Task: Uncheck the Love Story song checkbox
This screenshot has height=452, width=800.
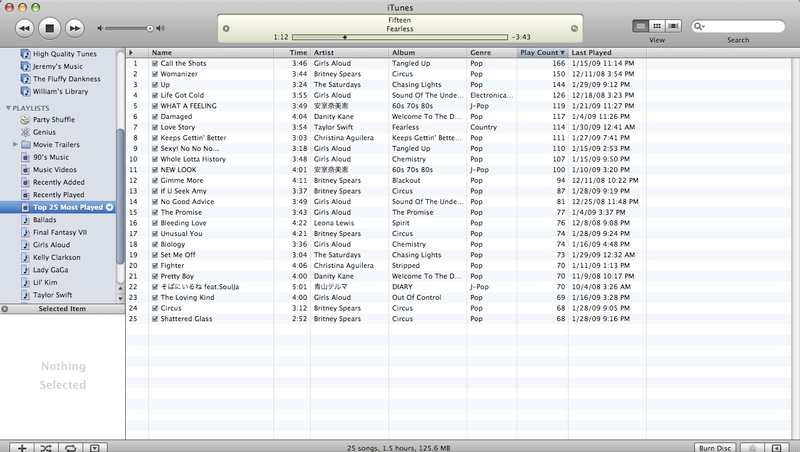Action: 155,127
